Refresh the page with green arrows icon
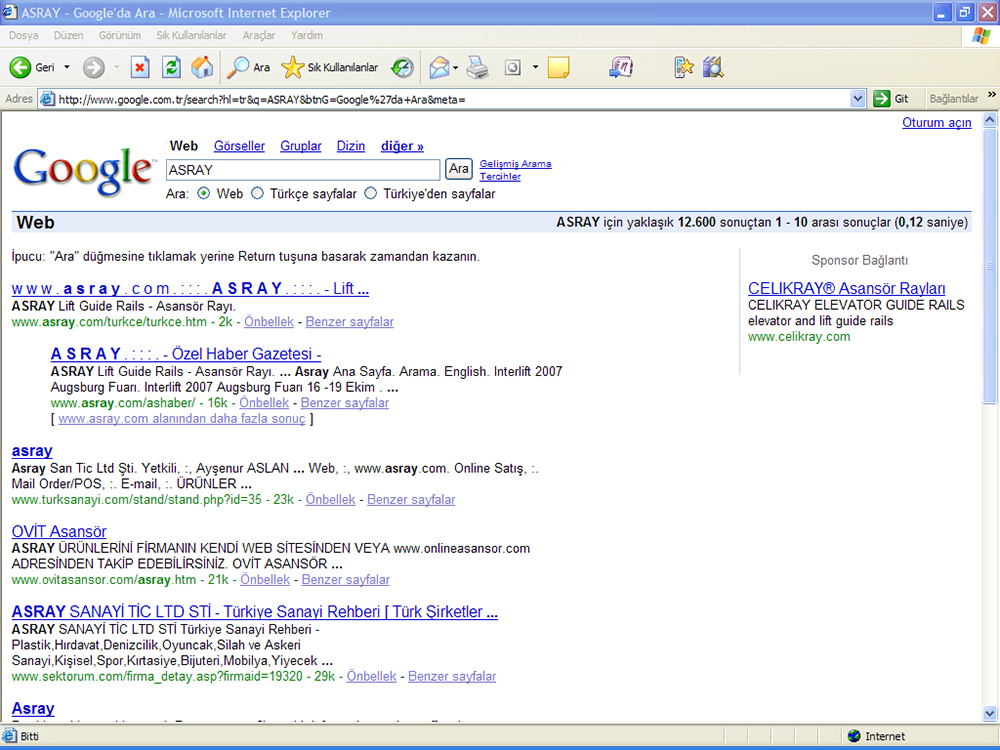The width and height of the screenshot is (1000, 750). (171, 67)
